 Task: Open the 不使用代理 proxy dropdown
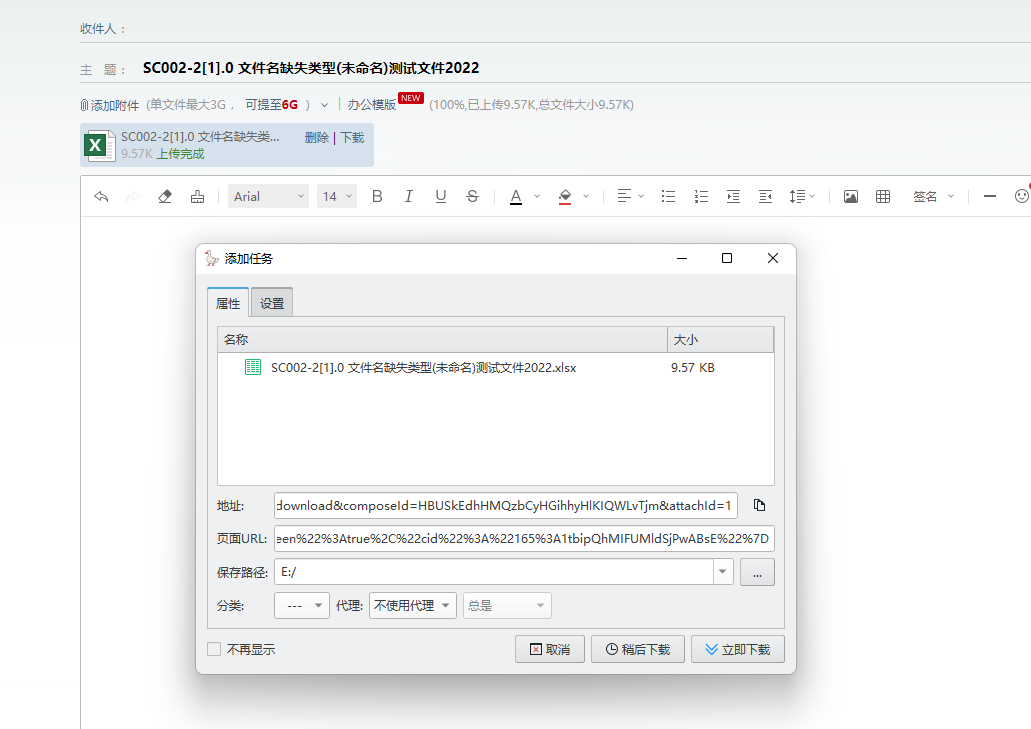point(446,605)
